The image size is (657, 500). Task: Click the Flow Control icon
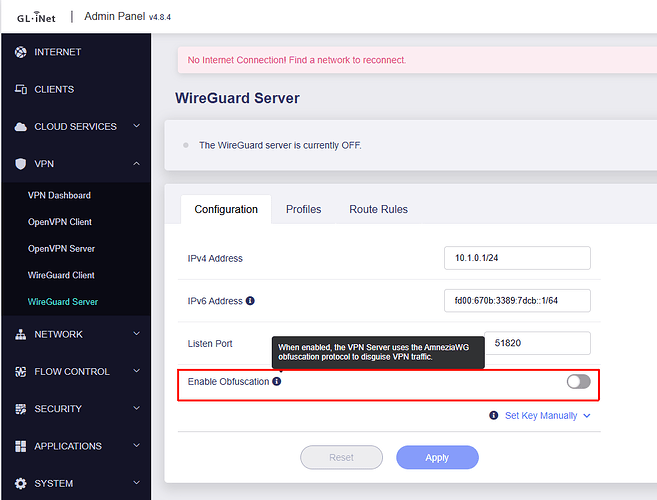tap(21, 372)
